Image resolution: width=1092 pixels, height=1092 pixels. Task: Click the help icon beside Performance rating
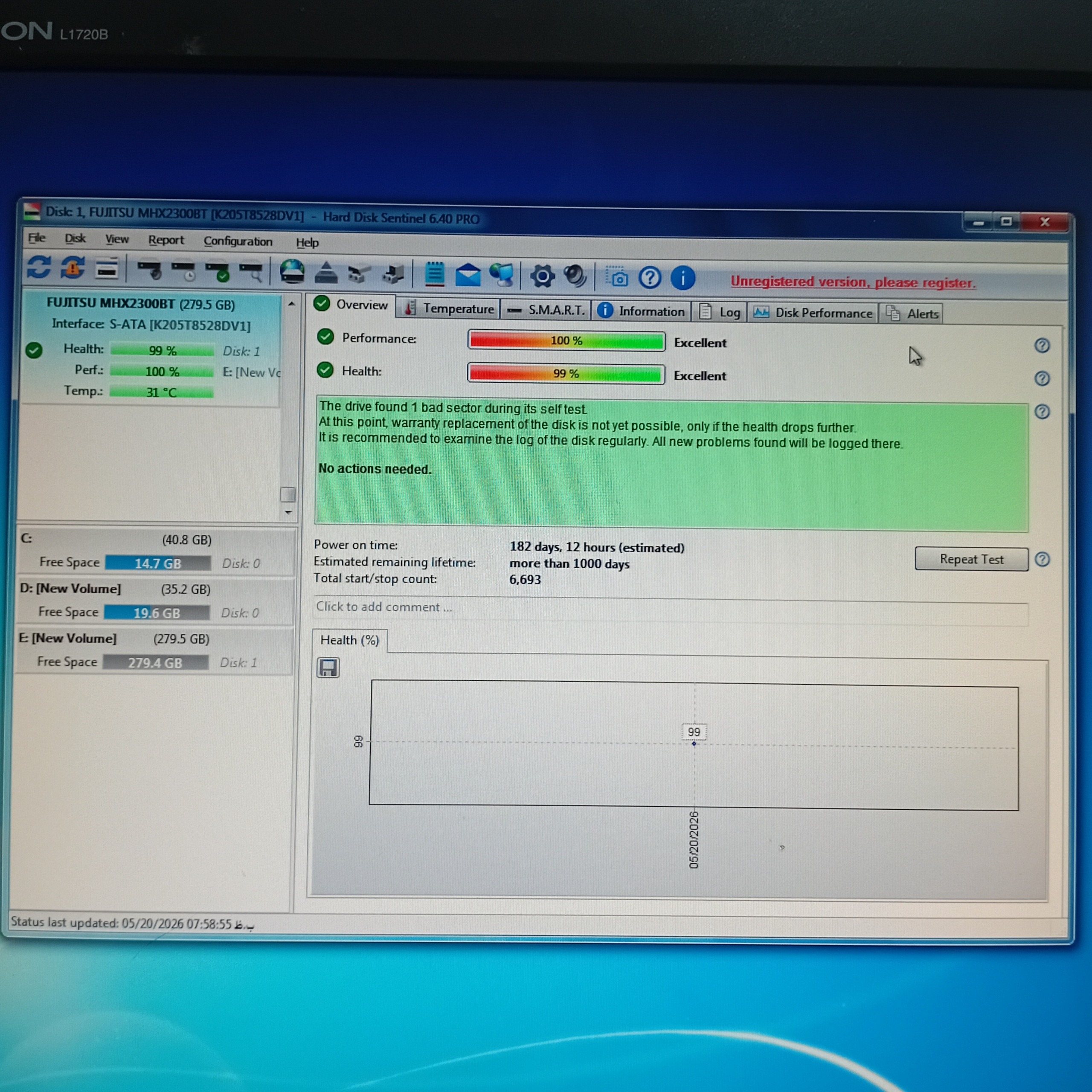click(x=1042, y=346)
